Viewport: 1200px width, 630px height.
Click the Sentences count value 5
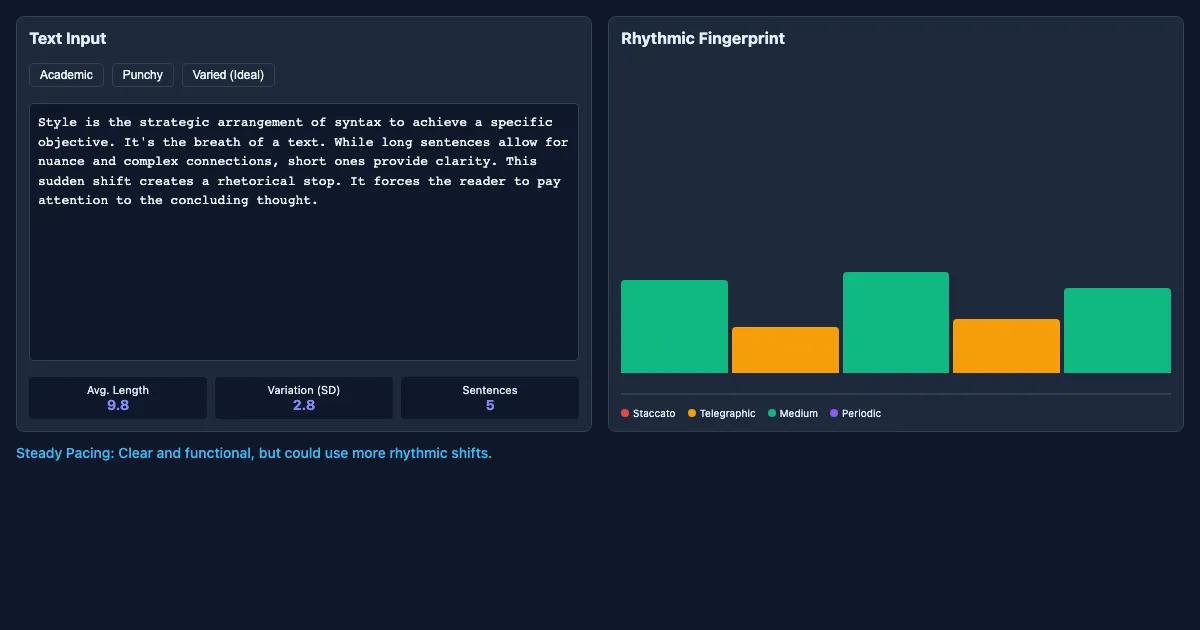[x=490, y=405]
